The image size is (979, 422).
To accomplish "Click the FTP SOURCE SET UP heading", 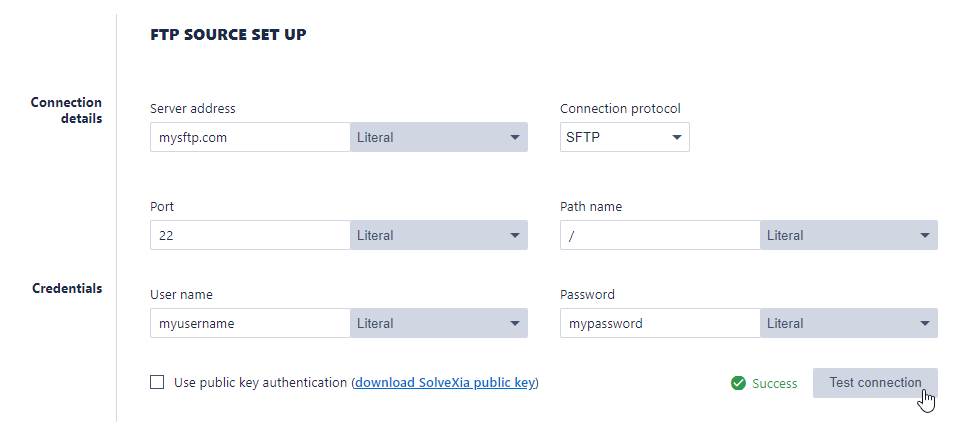I will (x=228, y=35).
